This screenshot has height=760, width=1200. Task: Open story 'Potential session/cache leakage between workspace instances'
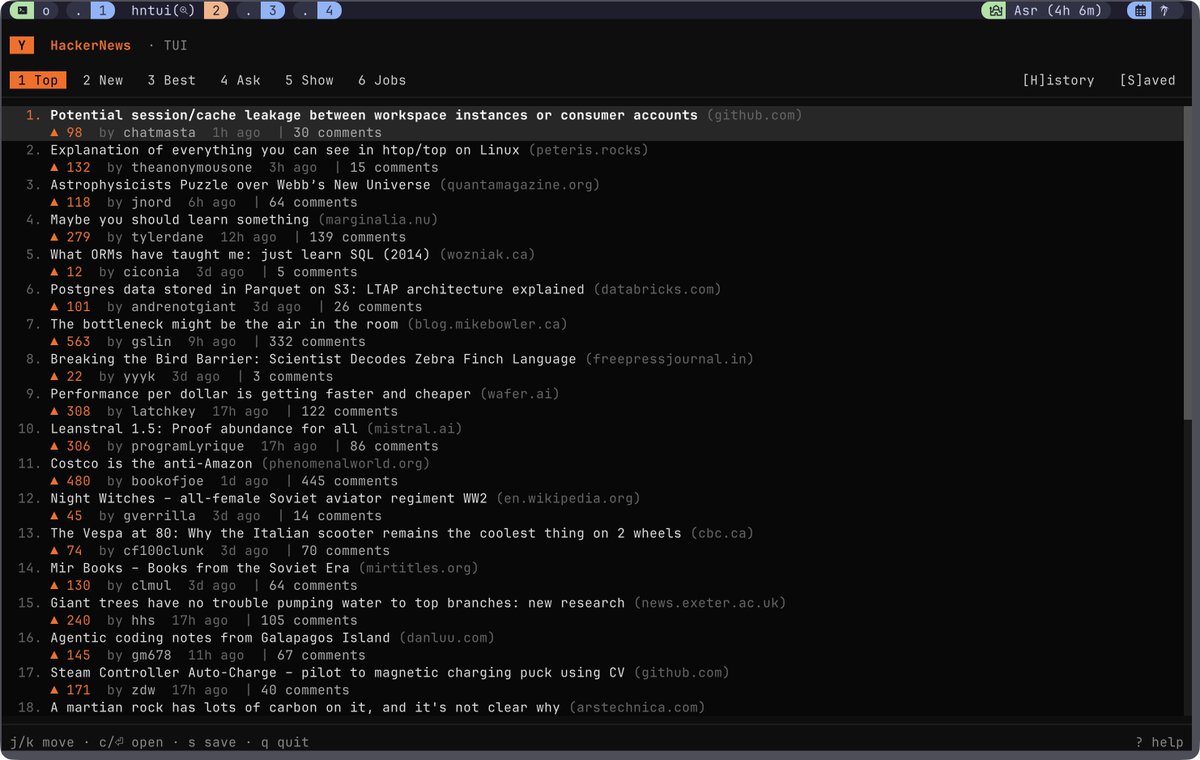coord(374,115)
